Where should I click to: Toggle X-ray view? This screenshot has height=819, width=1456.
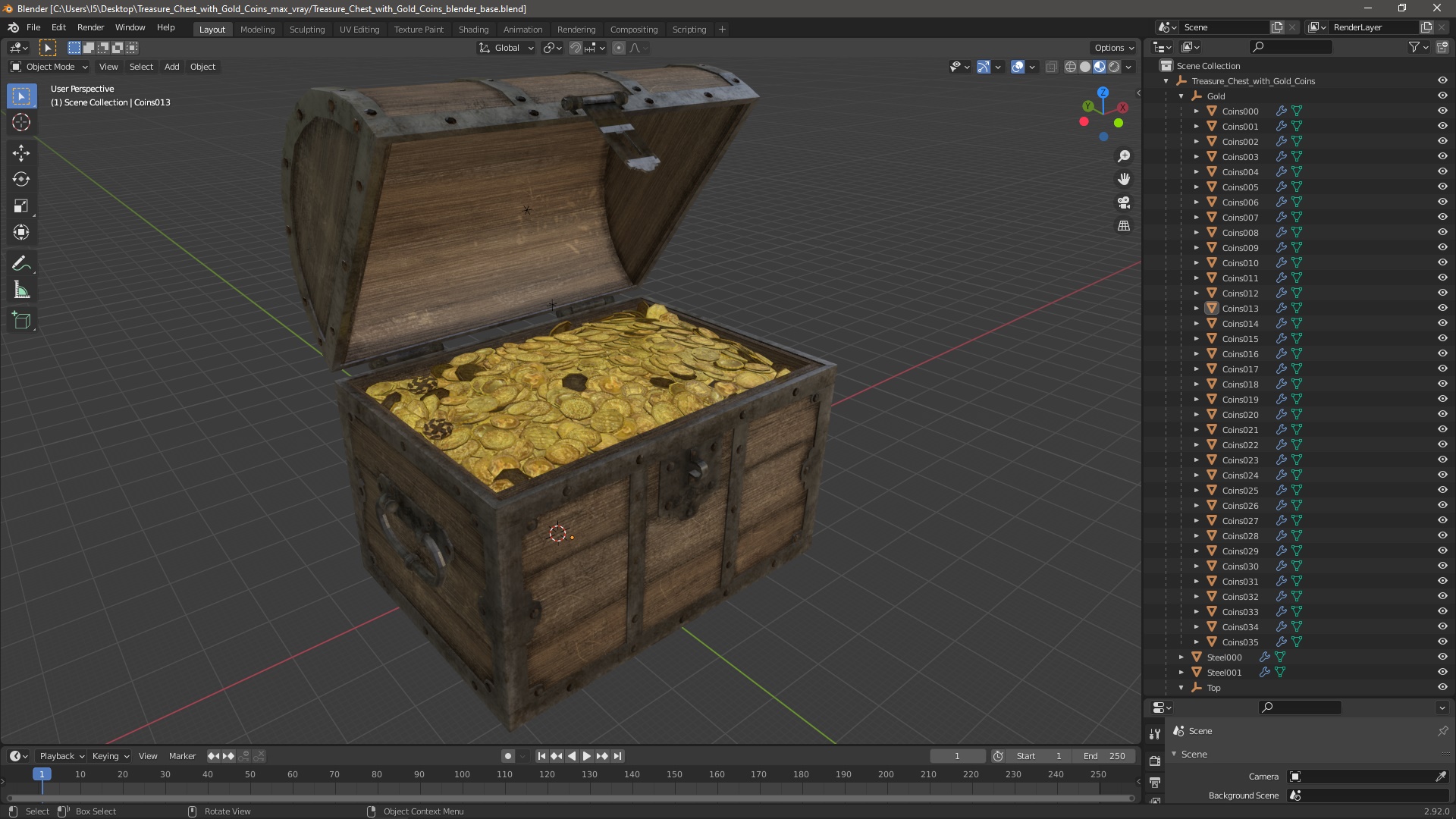click(1051, 67)
